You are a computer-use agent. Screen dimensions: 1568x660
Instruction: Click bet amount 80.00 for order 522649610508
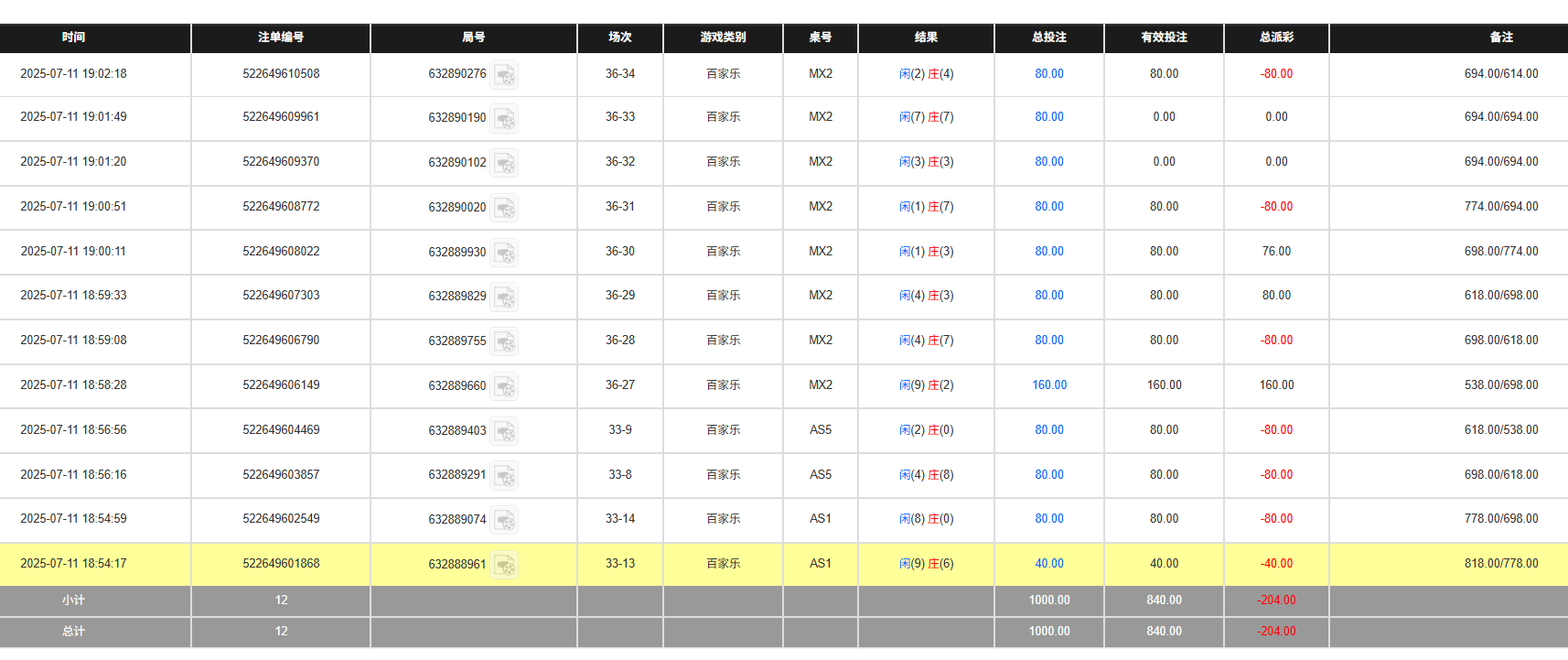click(x=1049, y=74)
